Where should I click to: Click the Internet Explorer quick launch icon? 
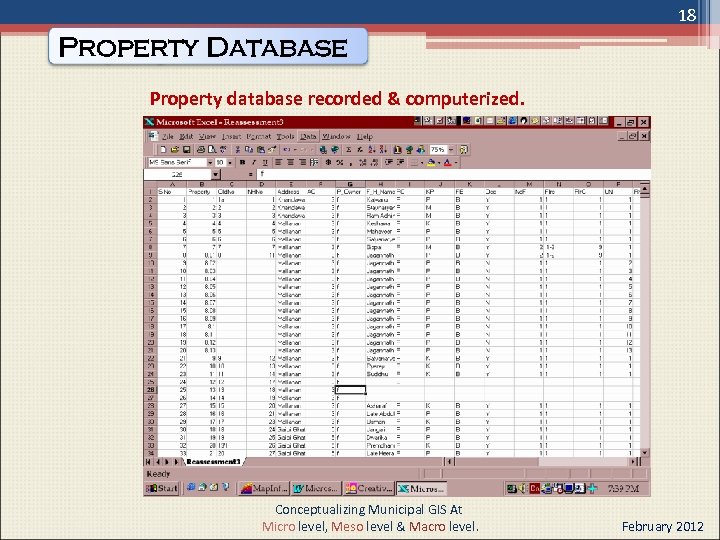191,488
